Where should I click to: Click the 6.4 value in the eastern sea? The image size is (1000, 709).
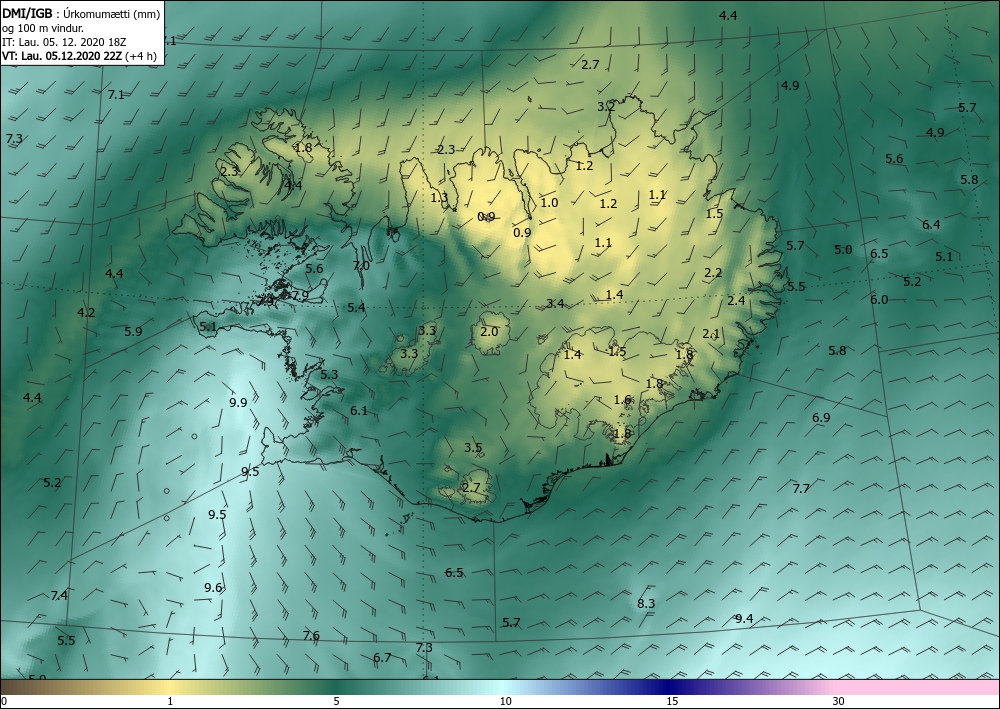(x=931, y=224)
